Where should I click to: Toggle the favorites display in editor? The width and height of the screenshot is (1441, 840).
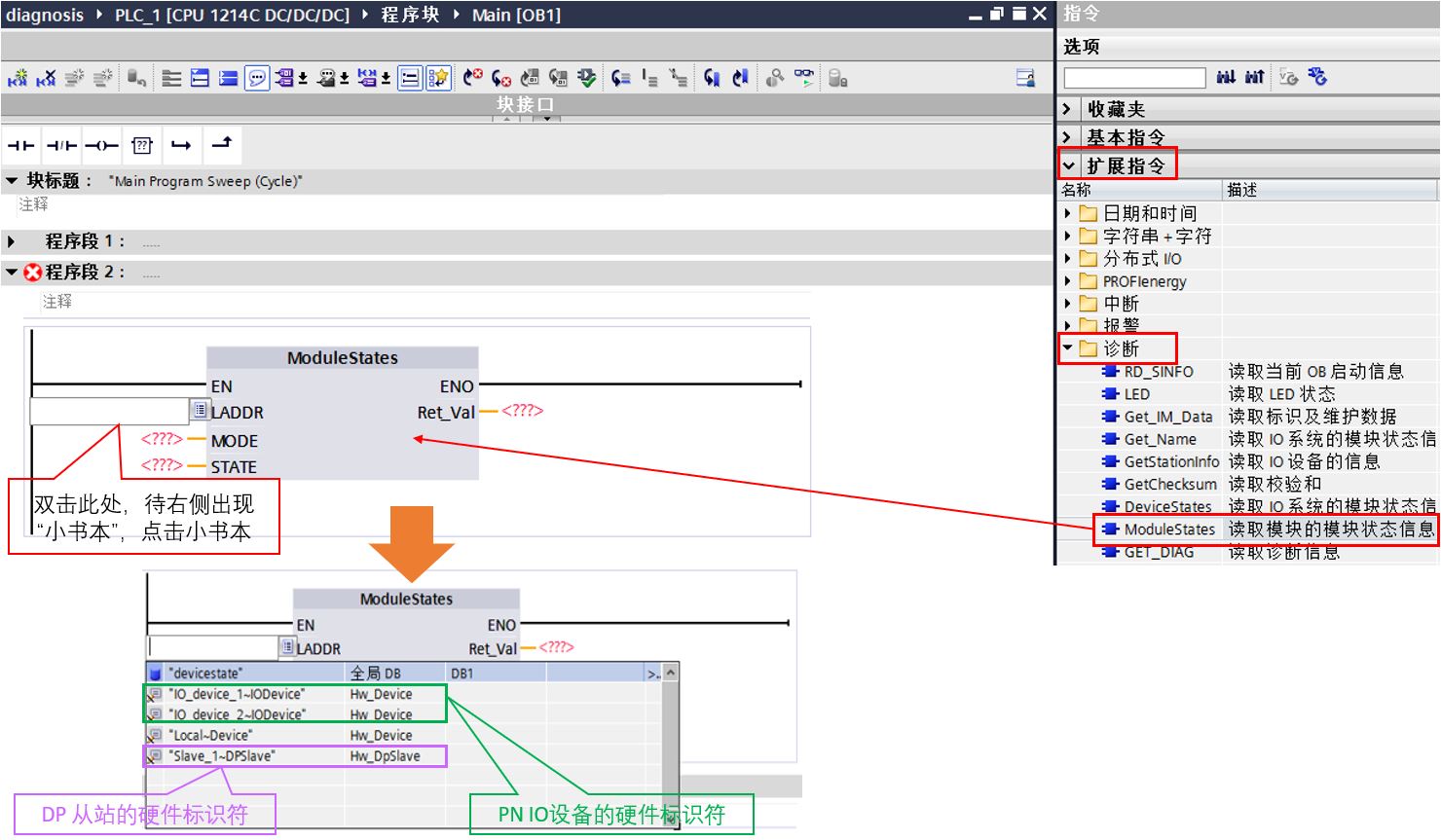[x=438, y=79]
